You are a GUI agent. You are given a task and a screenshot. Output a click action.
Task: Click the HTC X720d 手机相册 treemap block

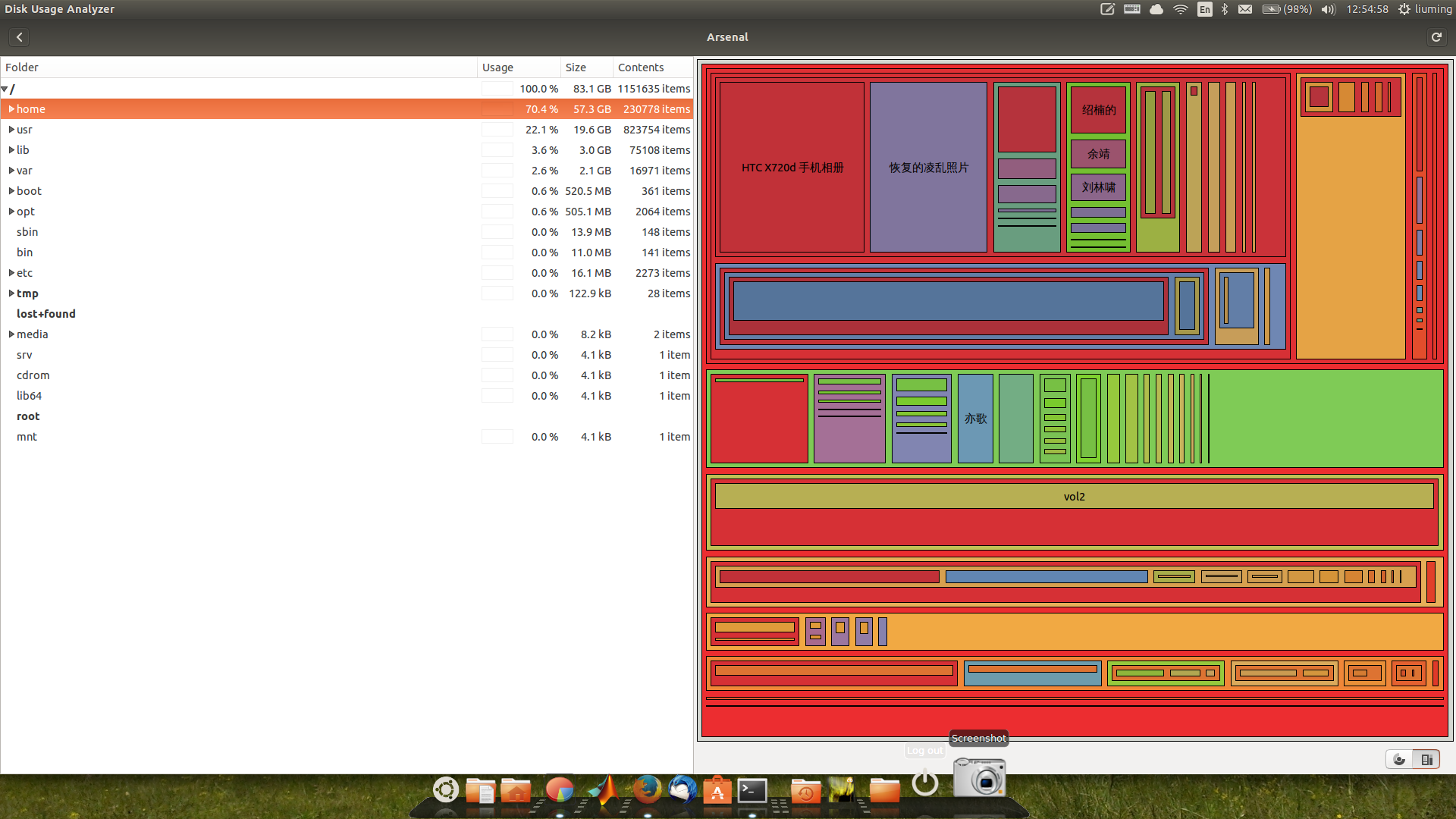click(792, 167)
